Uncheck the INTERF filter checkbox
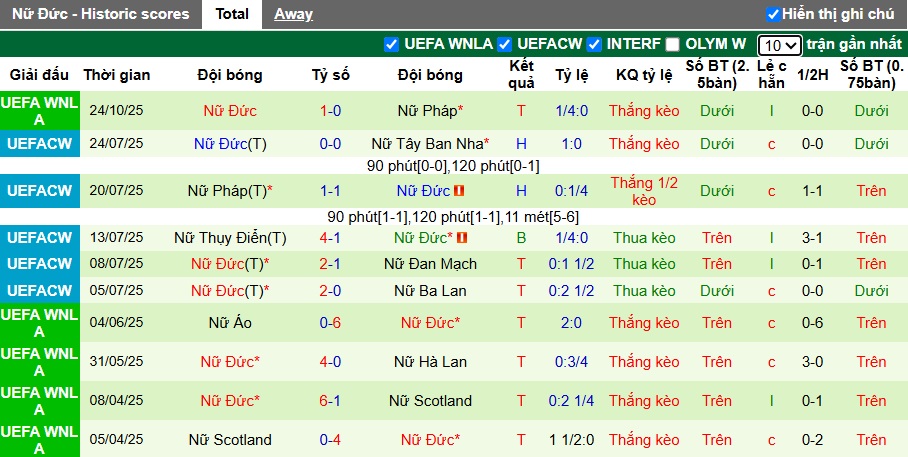 (x=594, y=44)
